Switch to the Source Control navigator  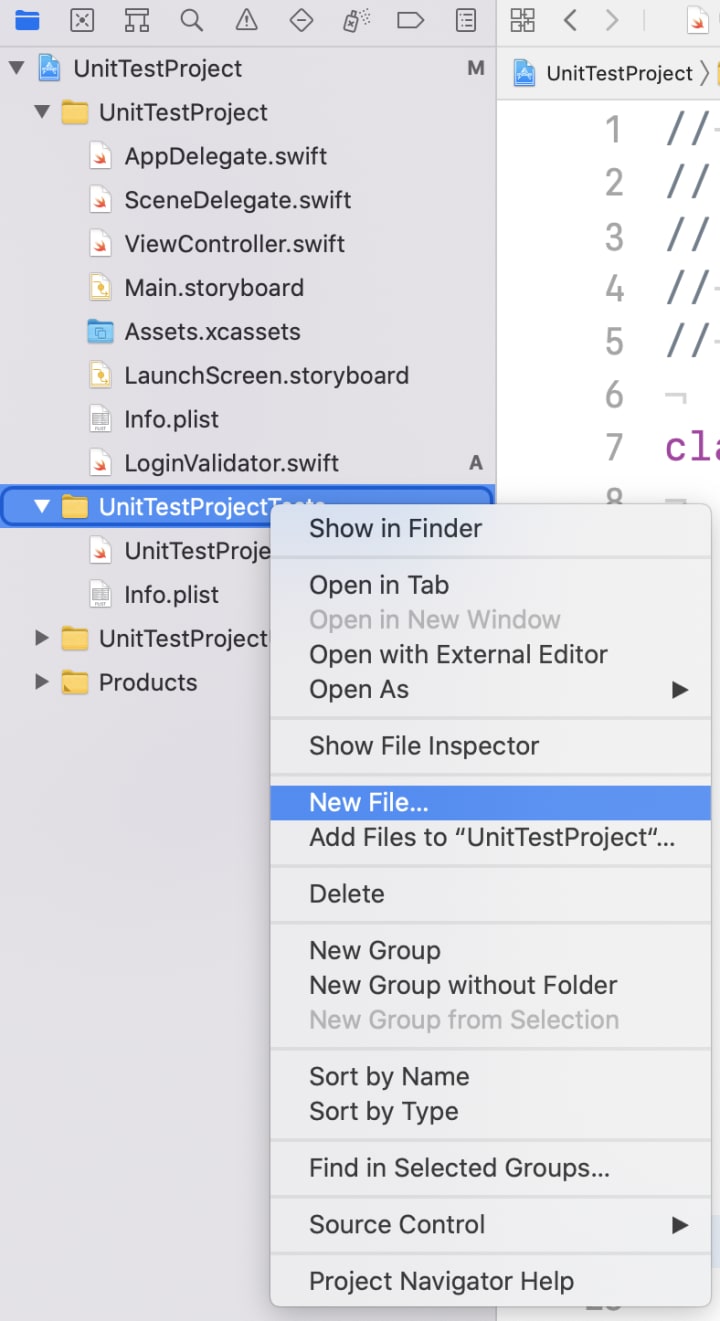click(x=82, y=20)
